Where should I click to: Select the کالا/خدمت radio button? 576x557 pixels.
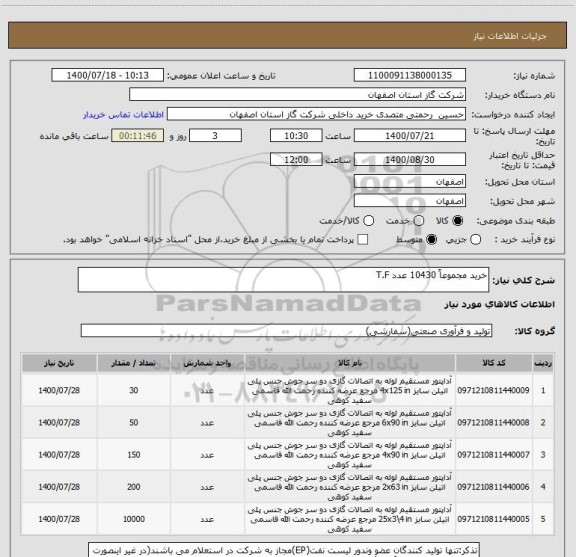point(368,221)
